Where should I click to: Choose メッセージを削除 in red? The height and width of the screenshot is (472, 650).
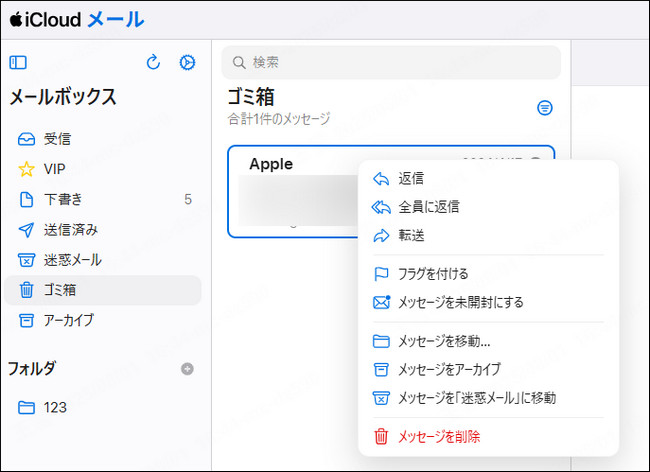488,436
